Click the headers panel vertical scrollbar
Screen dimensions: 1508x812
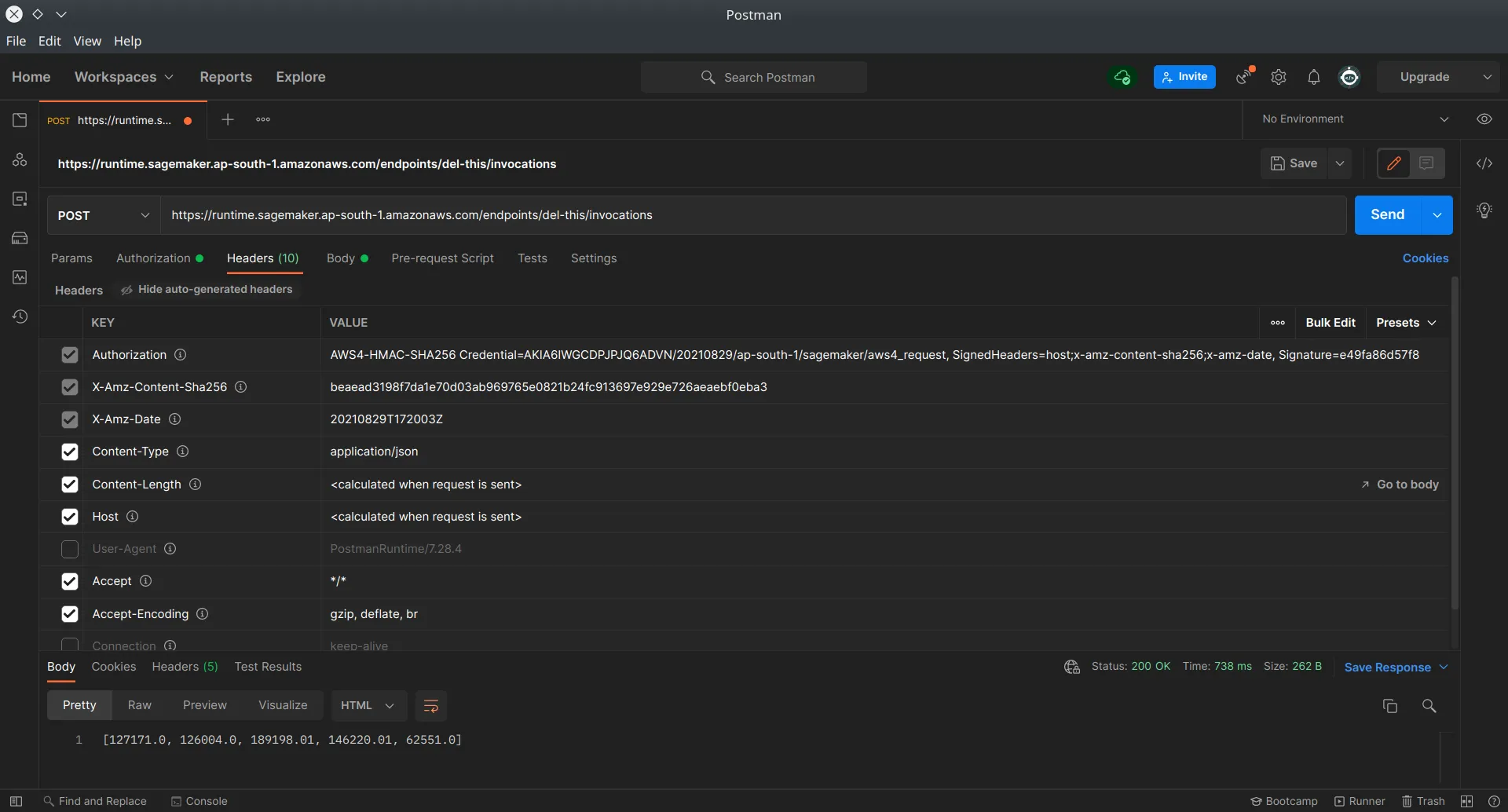1455,444
